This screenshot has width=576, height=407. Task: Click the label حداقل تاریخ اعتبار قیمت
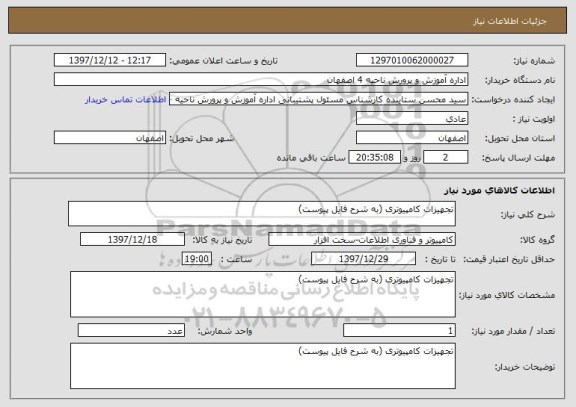pos(509,259)
